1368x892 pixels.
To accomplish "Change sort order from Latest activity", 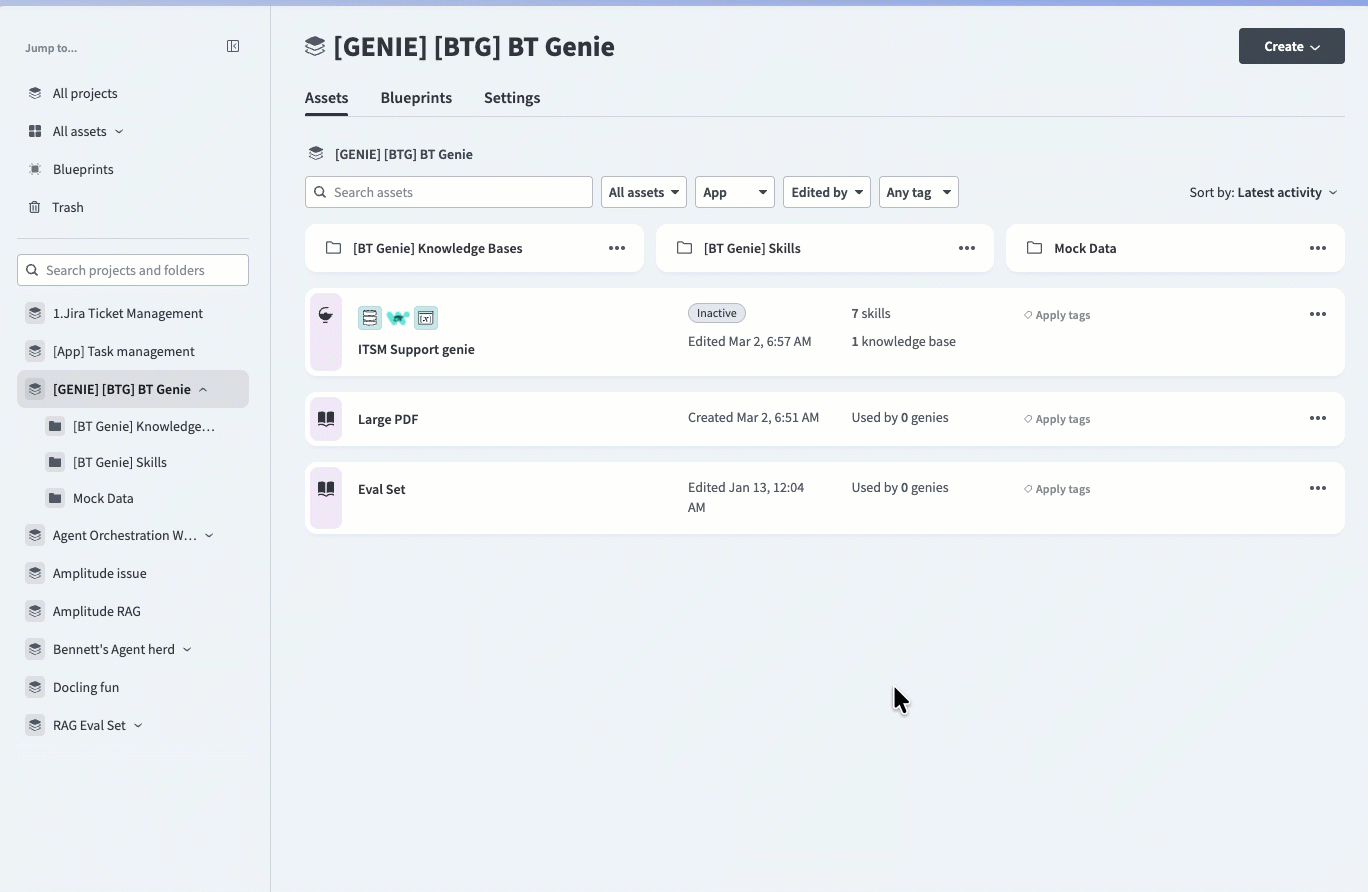I will click(1263, 192).
